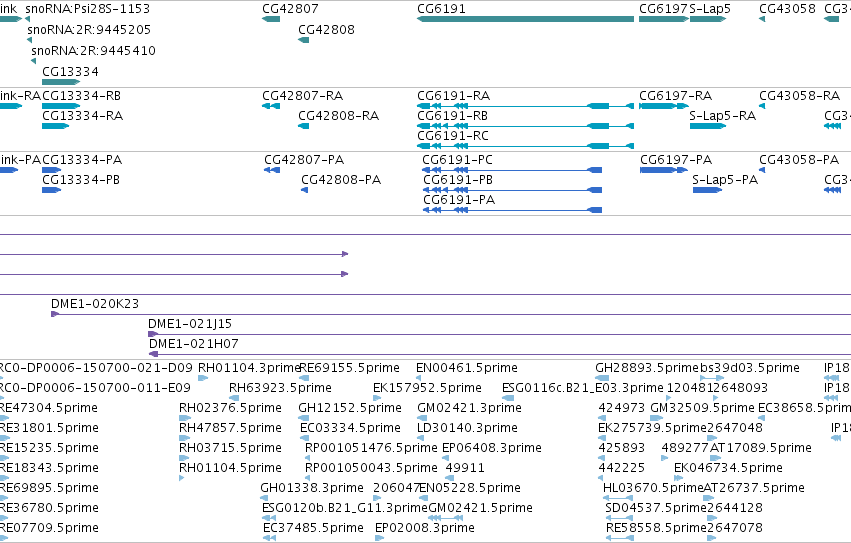
Task: Click the CG42807 gene label
Action: 290,9
